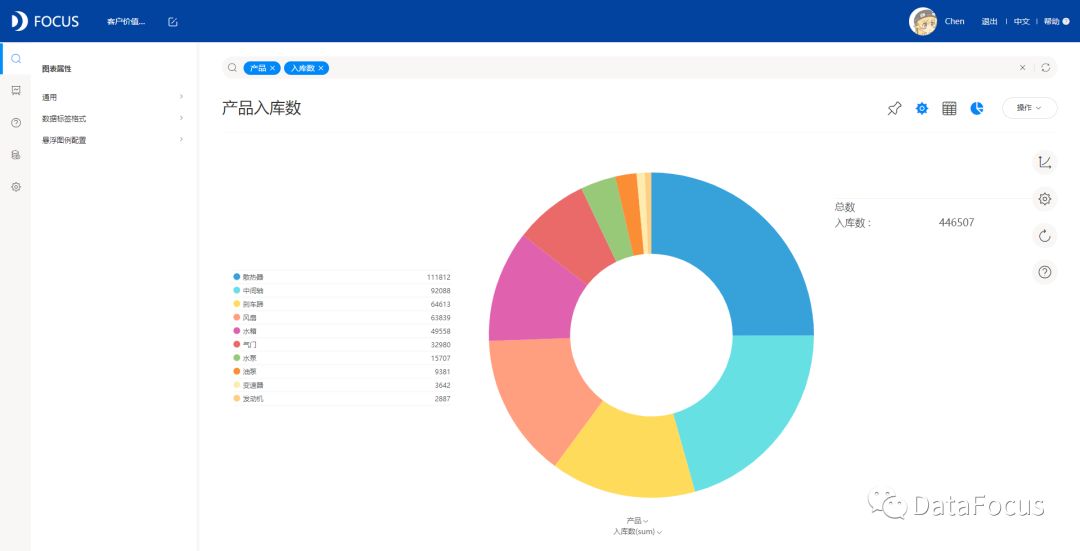Open the 入库数(sum) dropdown below chart

[638, 532]
